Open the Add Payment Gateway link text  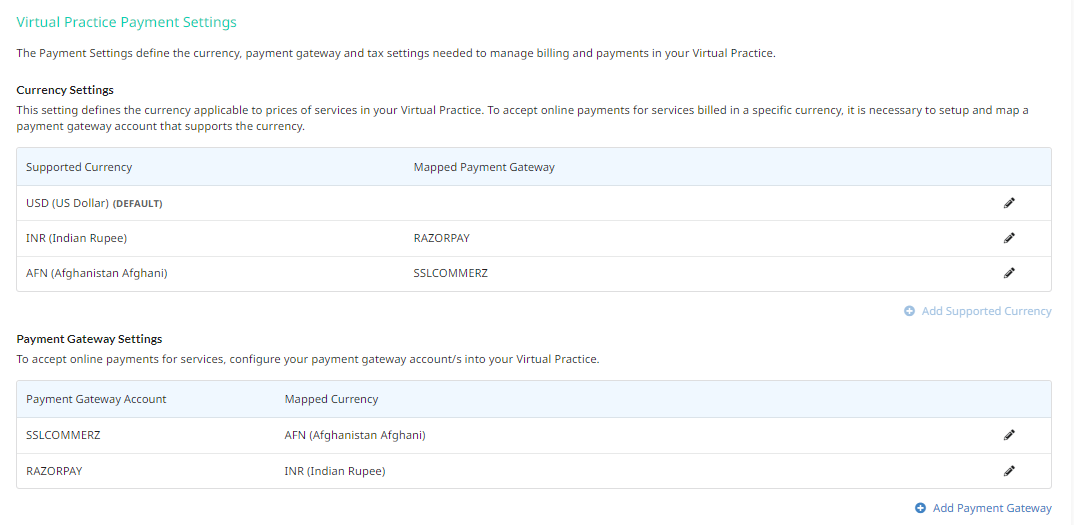992,508
